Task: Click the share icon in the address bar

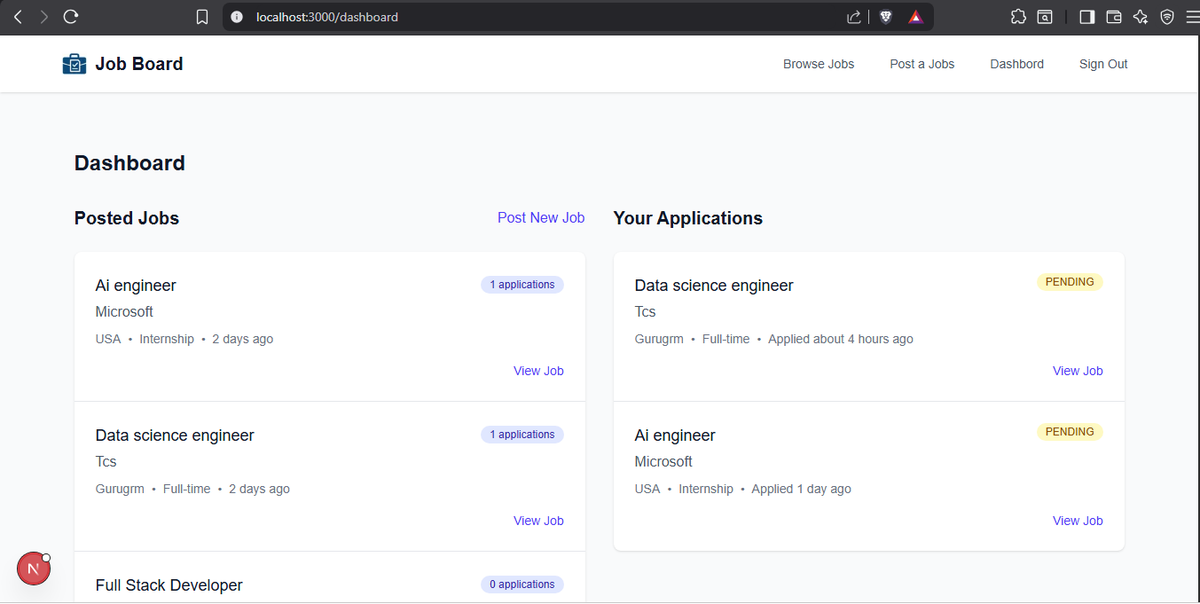Action: click(x=854, y=17)
